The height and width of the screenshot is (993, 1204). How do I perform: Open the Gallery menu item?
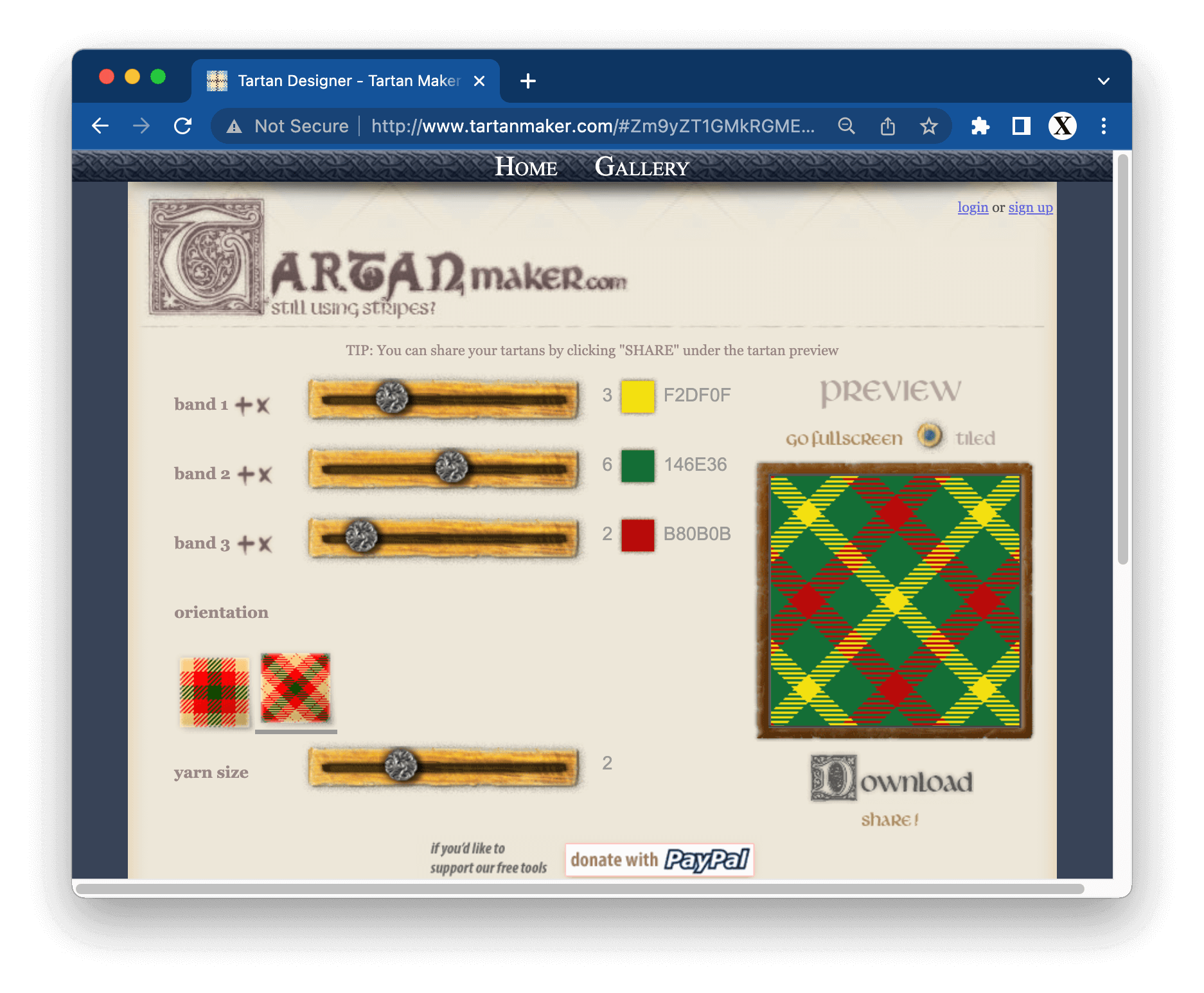click(642, 167)
